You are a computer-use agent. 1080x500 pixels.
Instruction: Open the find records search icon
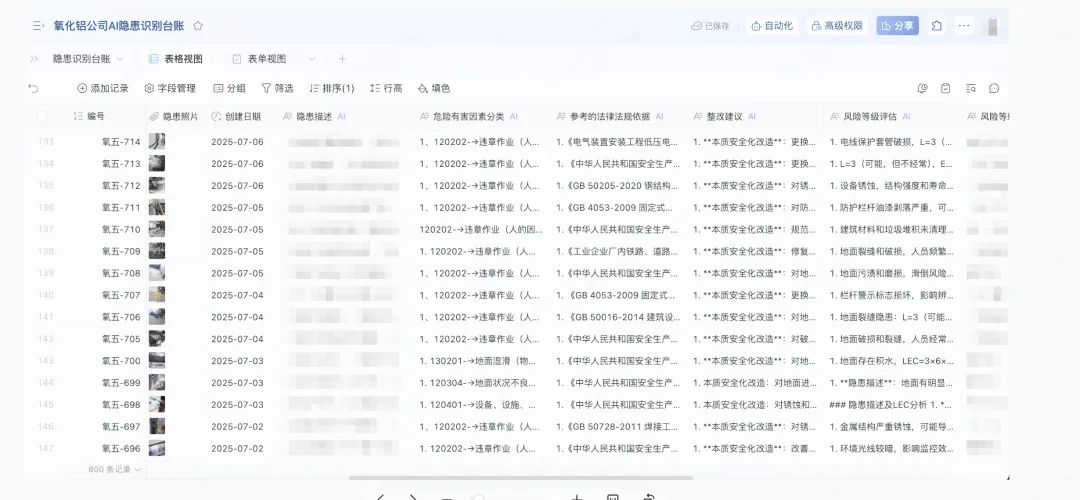[970, 88]
